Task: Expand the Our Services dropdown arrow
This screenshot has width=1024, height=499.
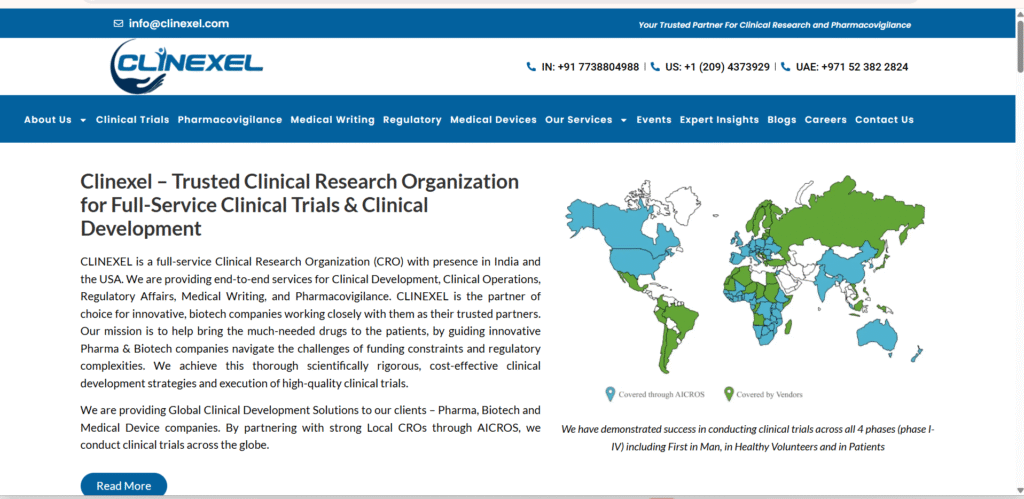Action: pyautogui.click(x=624, y=120)
